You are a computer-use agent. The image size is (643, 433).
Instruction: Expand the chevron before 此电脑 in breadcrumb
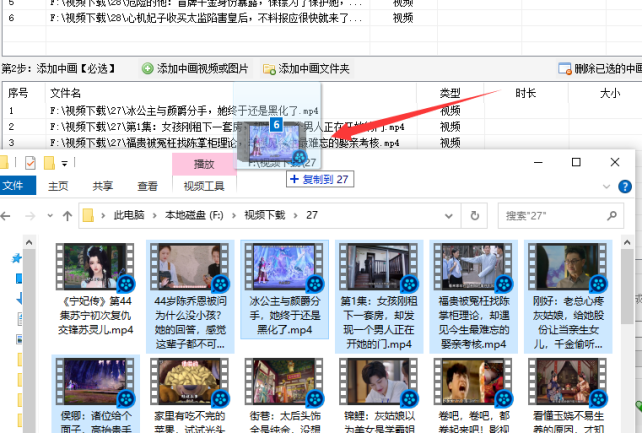click(103, 216)
